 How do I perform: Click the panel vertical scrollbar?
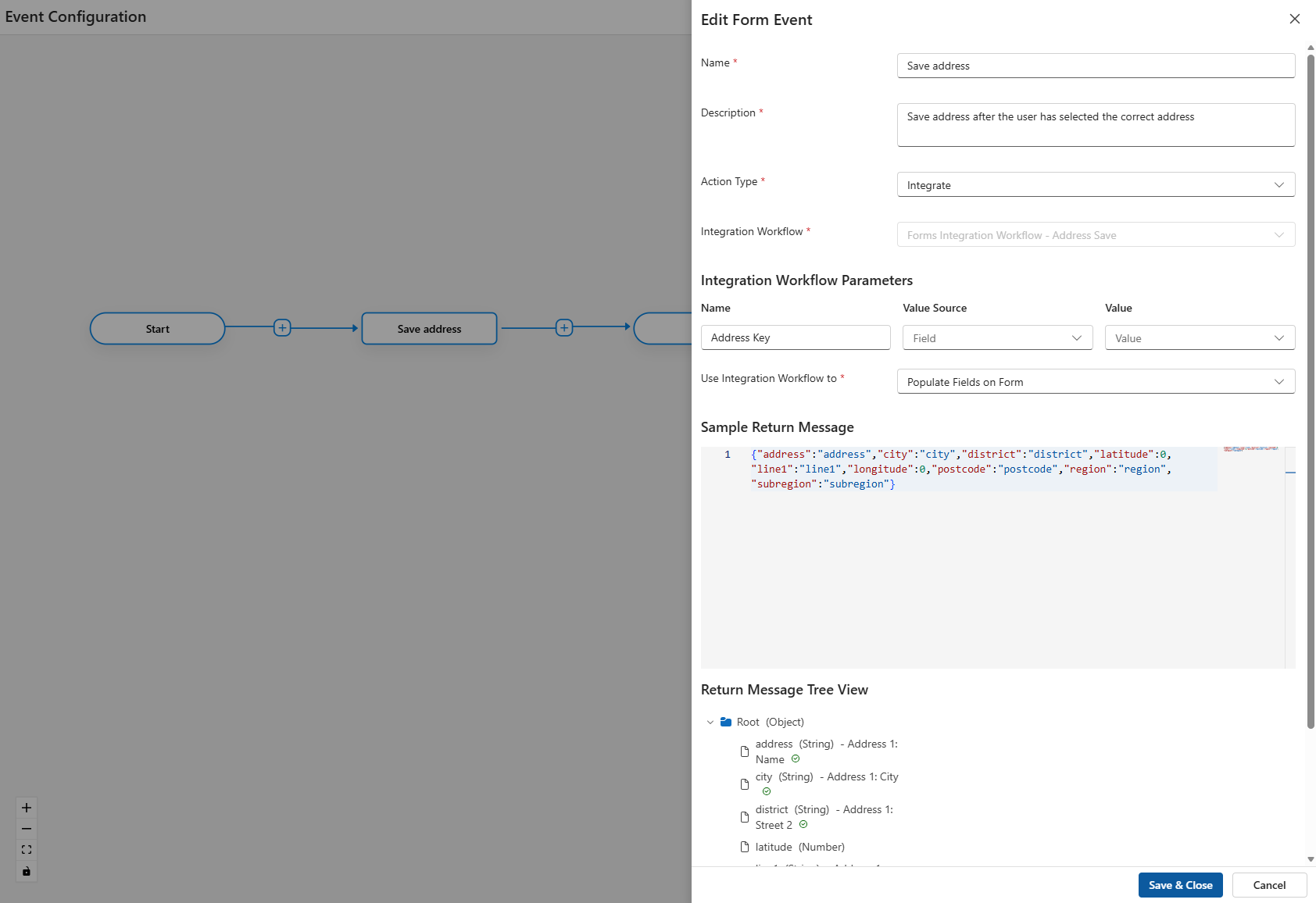click(x=1311, y=391)
